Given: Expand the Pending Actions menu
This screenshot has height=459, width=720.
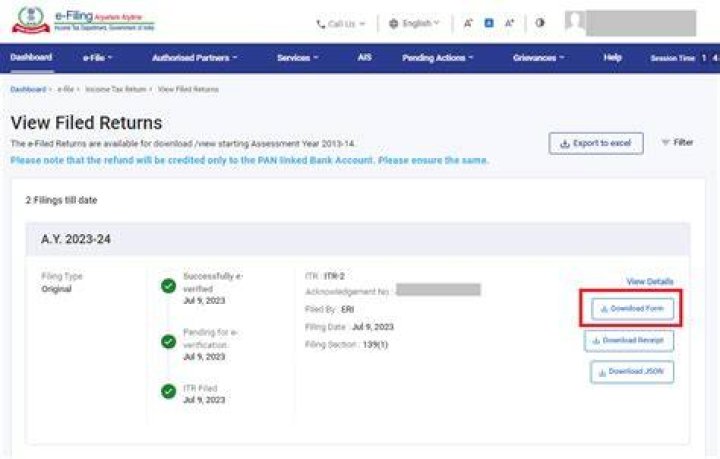Looking at the screenshot, I should tap(437, 58).
